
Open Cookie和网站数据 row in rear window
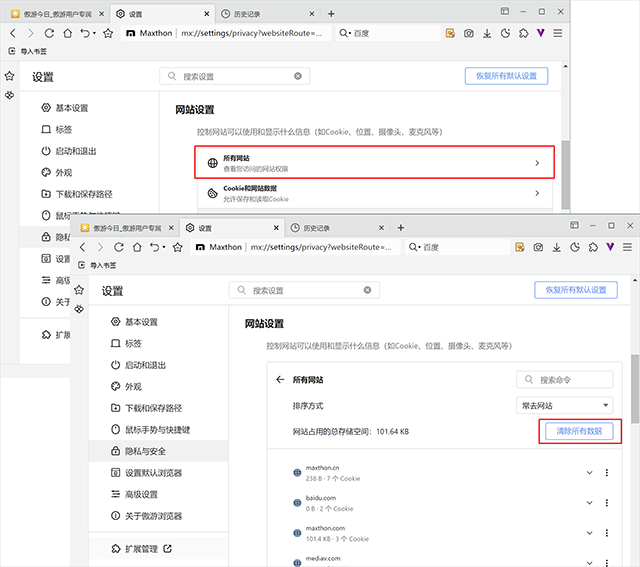pyautogui.click(x=374, y=193)
